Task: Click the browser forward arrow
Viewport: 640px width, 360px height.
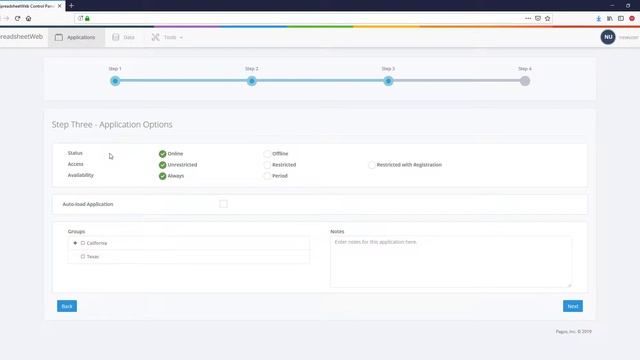Action: 6,18
